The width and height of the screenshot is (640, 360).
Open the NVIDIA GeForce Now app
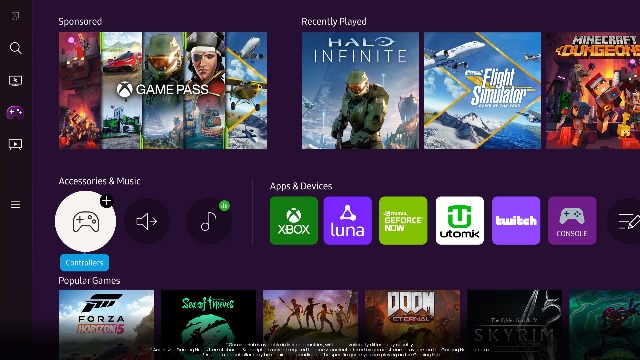coord(403,221)
